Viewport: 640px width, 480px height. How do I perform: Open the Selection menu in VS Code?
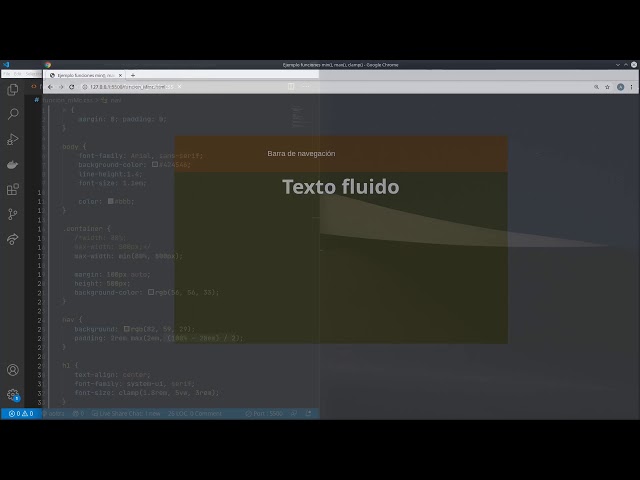tap(33, 74)
